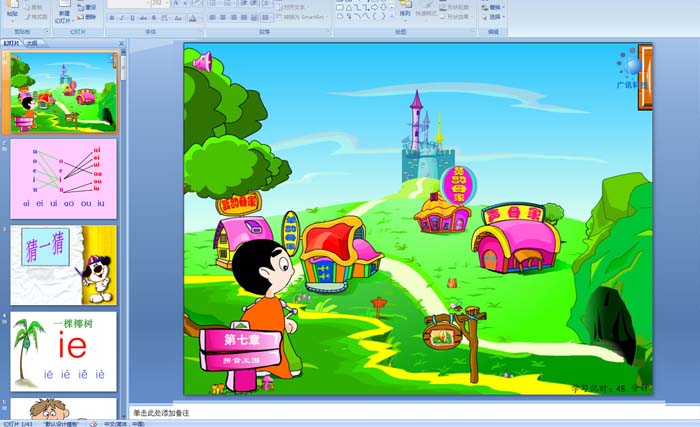Align text right
The image size is (700, 427).
[233, 17]
